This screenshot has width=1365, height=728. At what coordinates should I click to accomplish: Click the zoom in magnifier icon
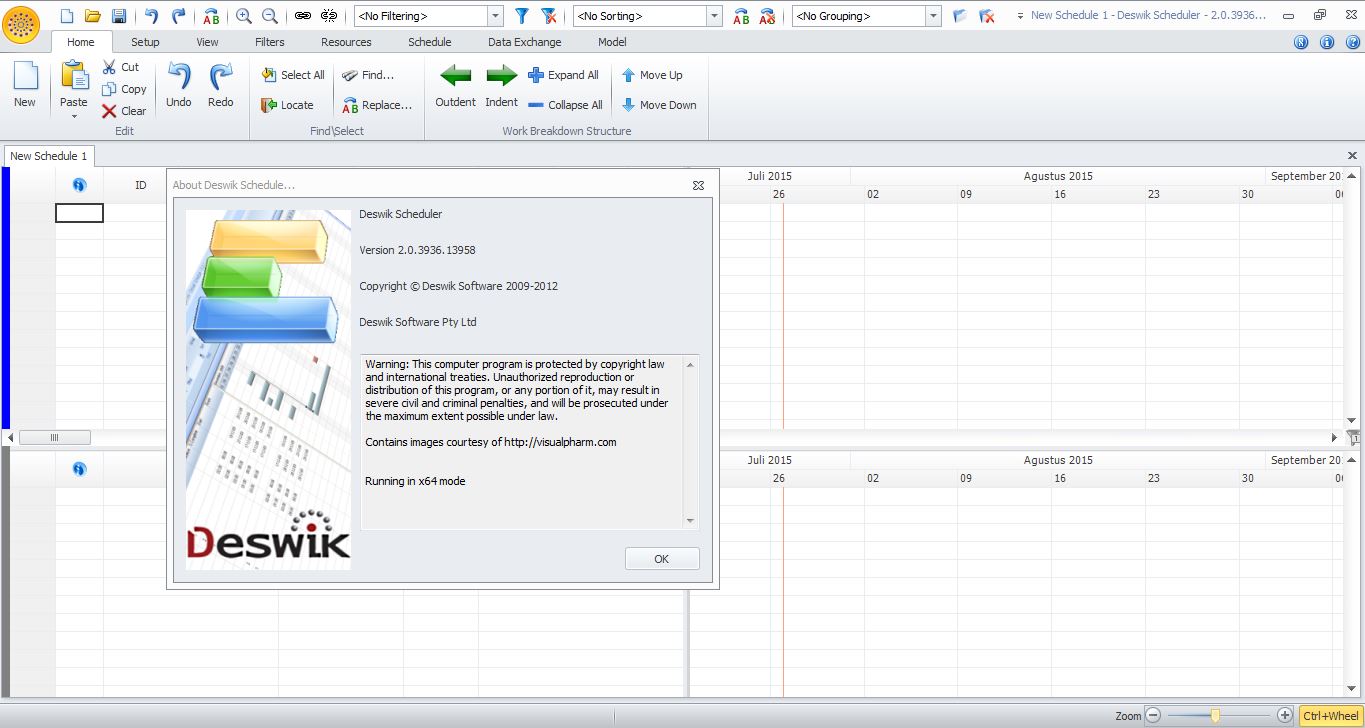243,15
